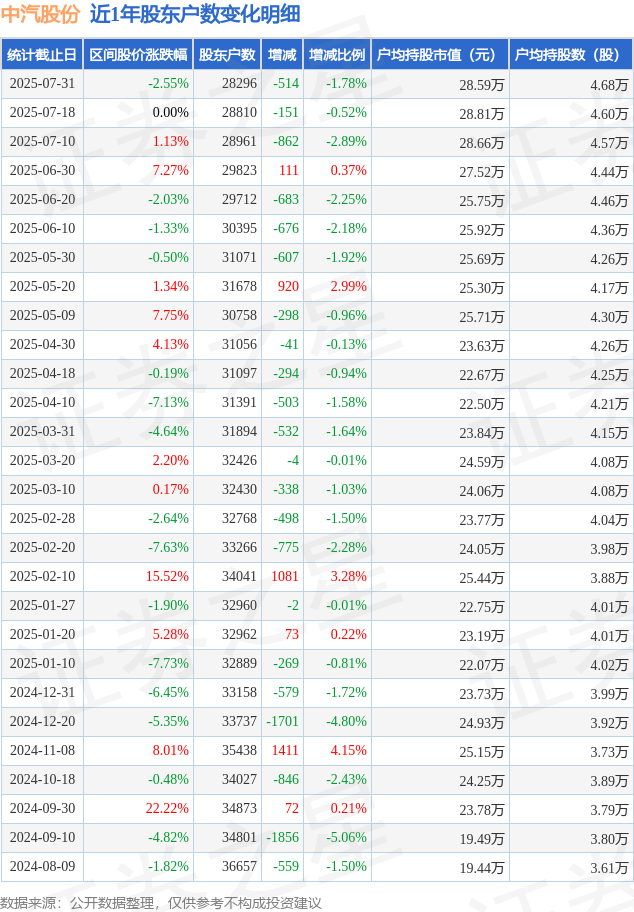The width and height of the screenshot is (634, 912).
Task: Click the 4.15% change ratio cell
Action: (337, 750)
